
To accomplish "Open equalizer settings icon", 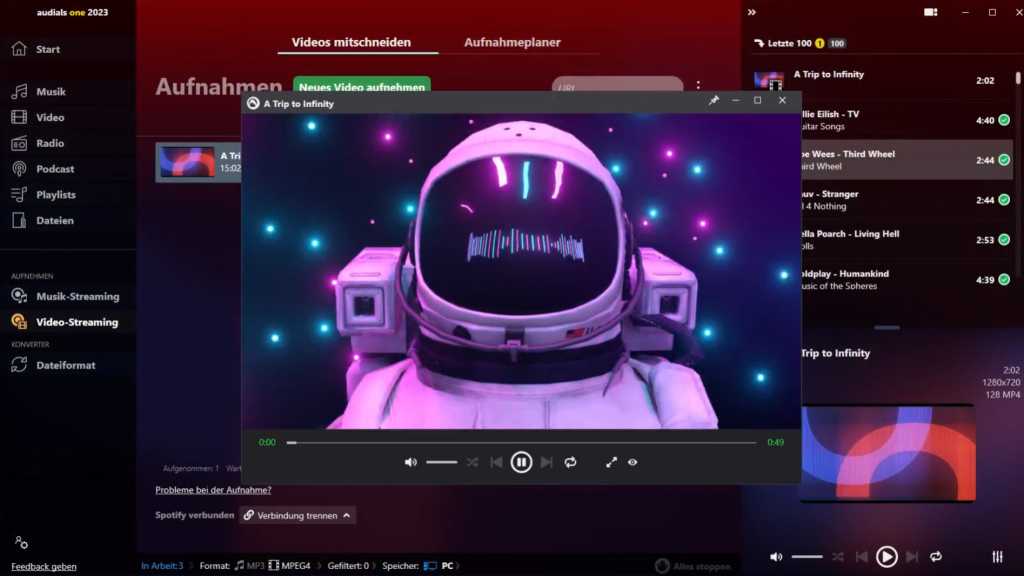I will point(997,557).
